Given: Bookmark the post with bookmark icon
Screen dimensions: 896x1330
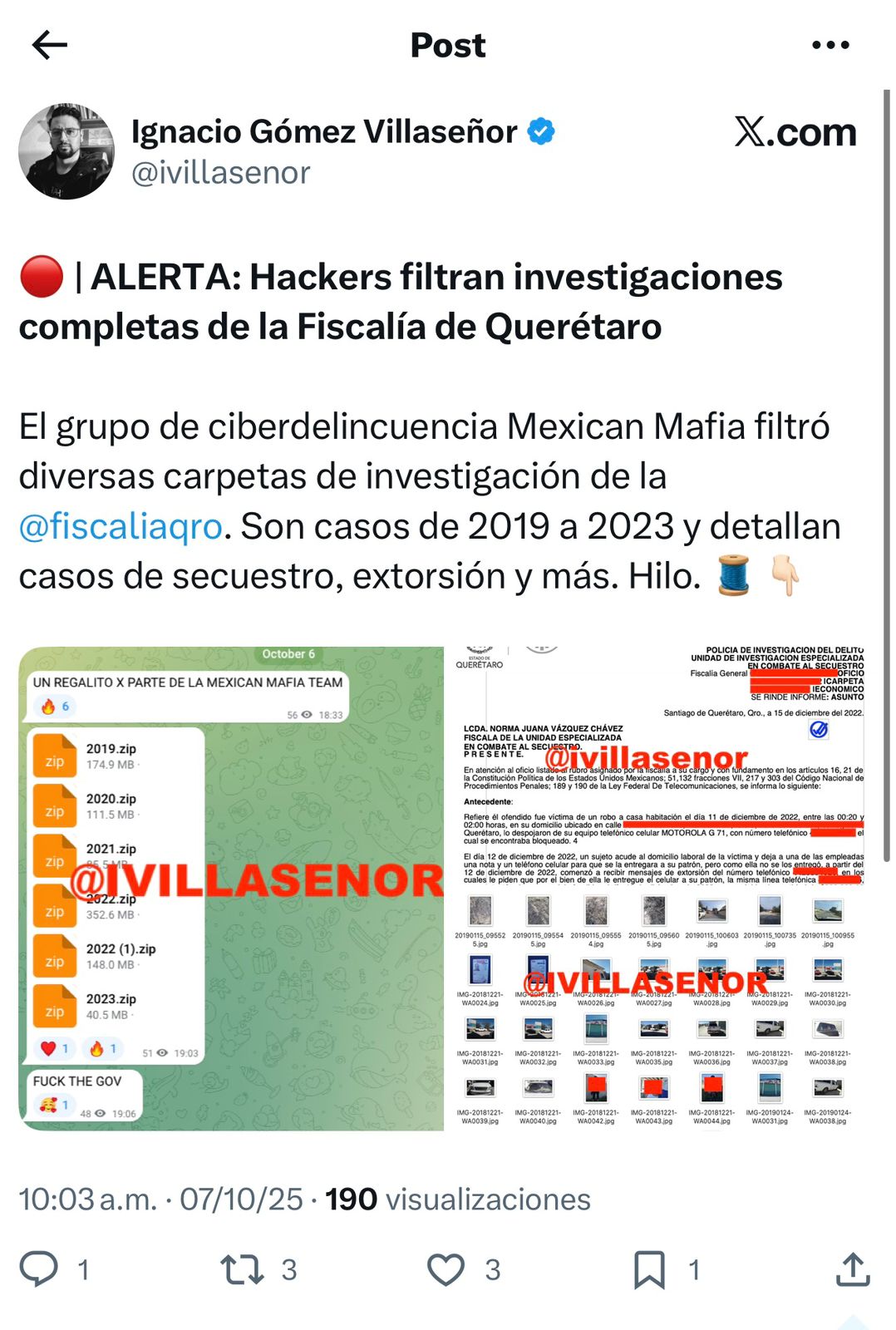Looking at the screenshot, I should click(x=649, y=1270).
